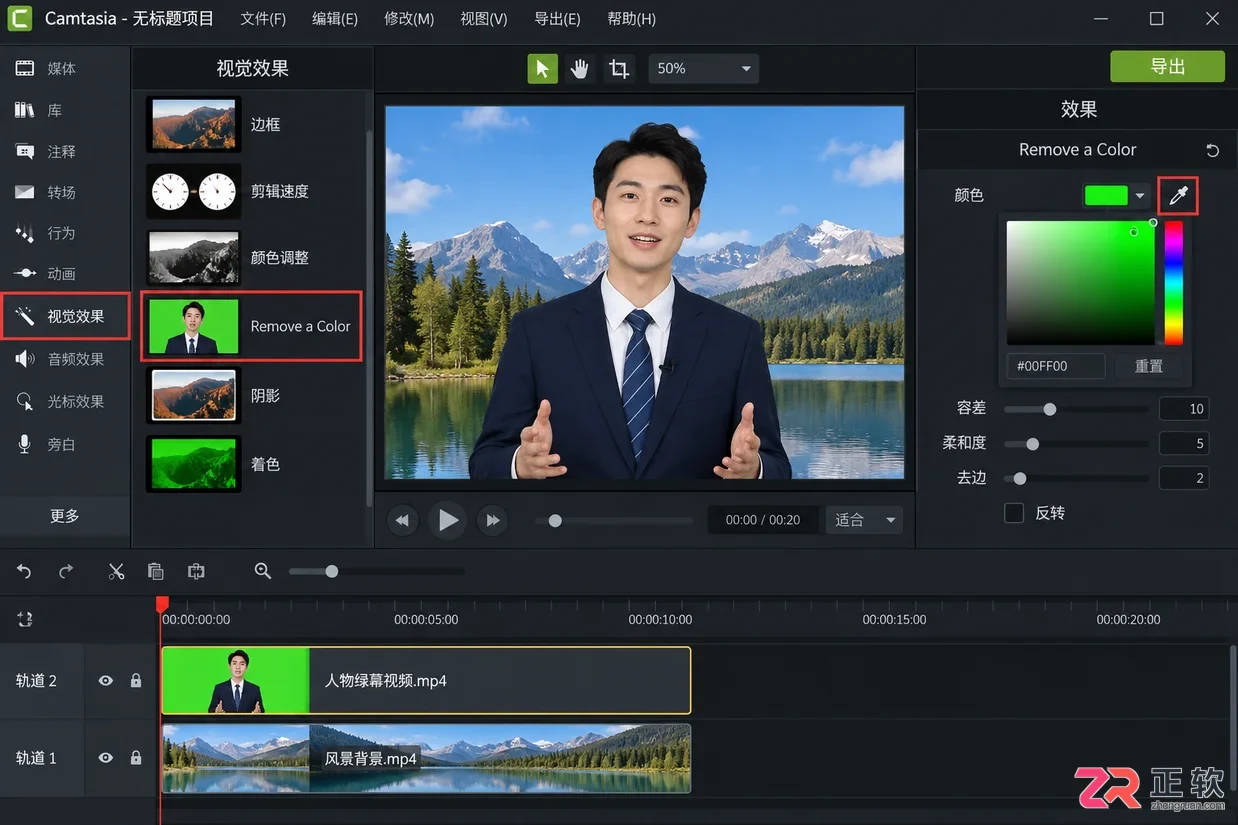Step to next frame

[x=493, y=520]
